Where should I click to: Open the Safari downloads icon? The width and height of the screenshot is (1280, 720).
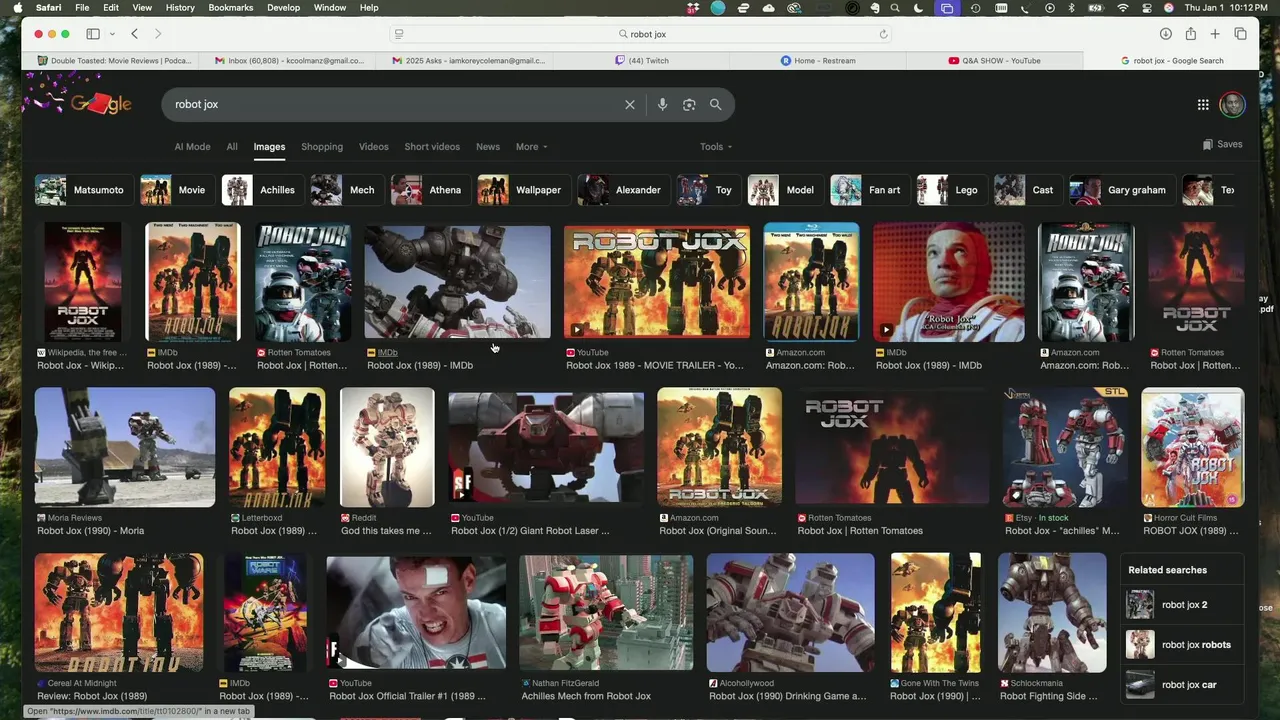1166,34
